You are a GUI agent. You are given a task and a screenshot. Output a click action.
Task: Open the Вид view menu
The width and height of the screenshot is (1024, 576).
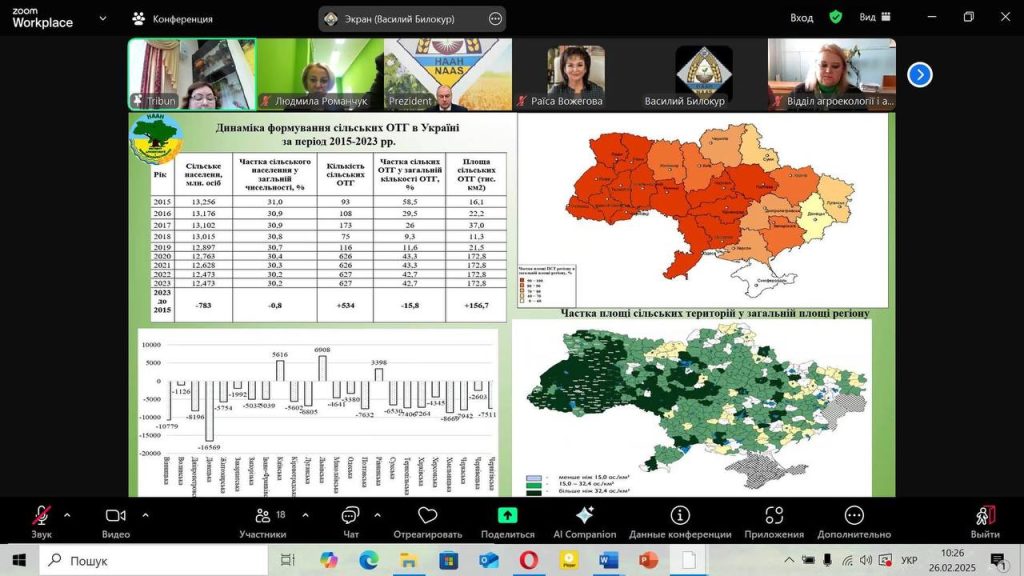coord(872,17)
